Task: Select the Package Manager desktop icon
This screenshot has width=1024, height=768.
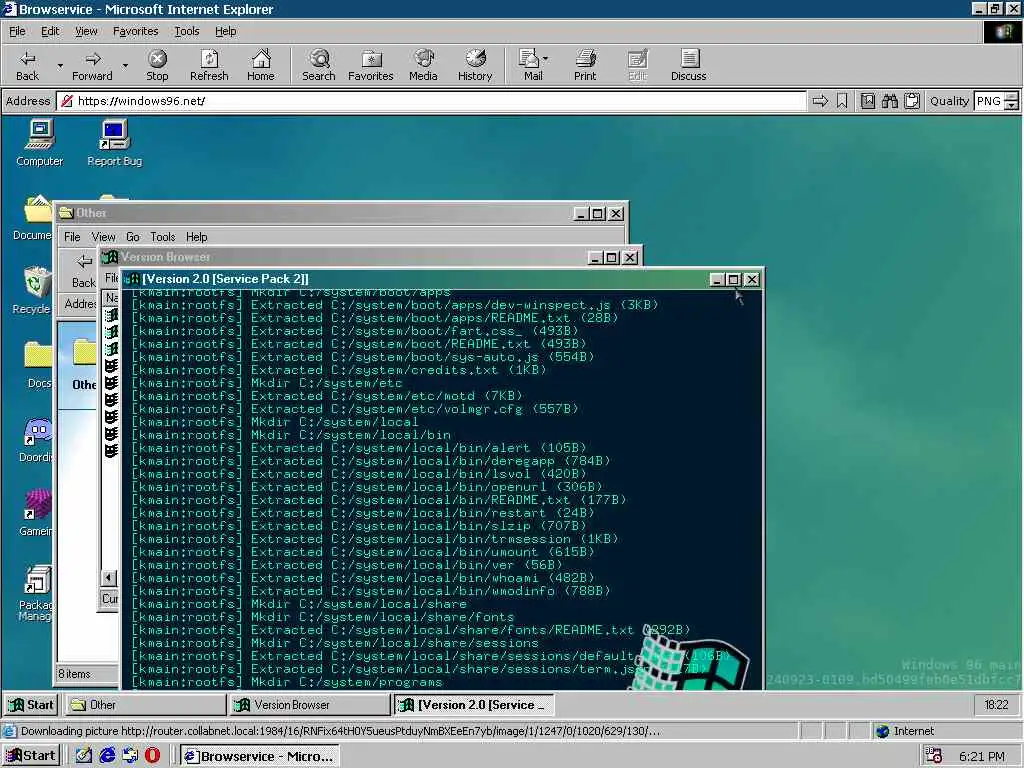Action: click(37, 593)
